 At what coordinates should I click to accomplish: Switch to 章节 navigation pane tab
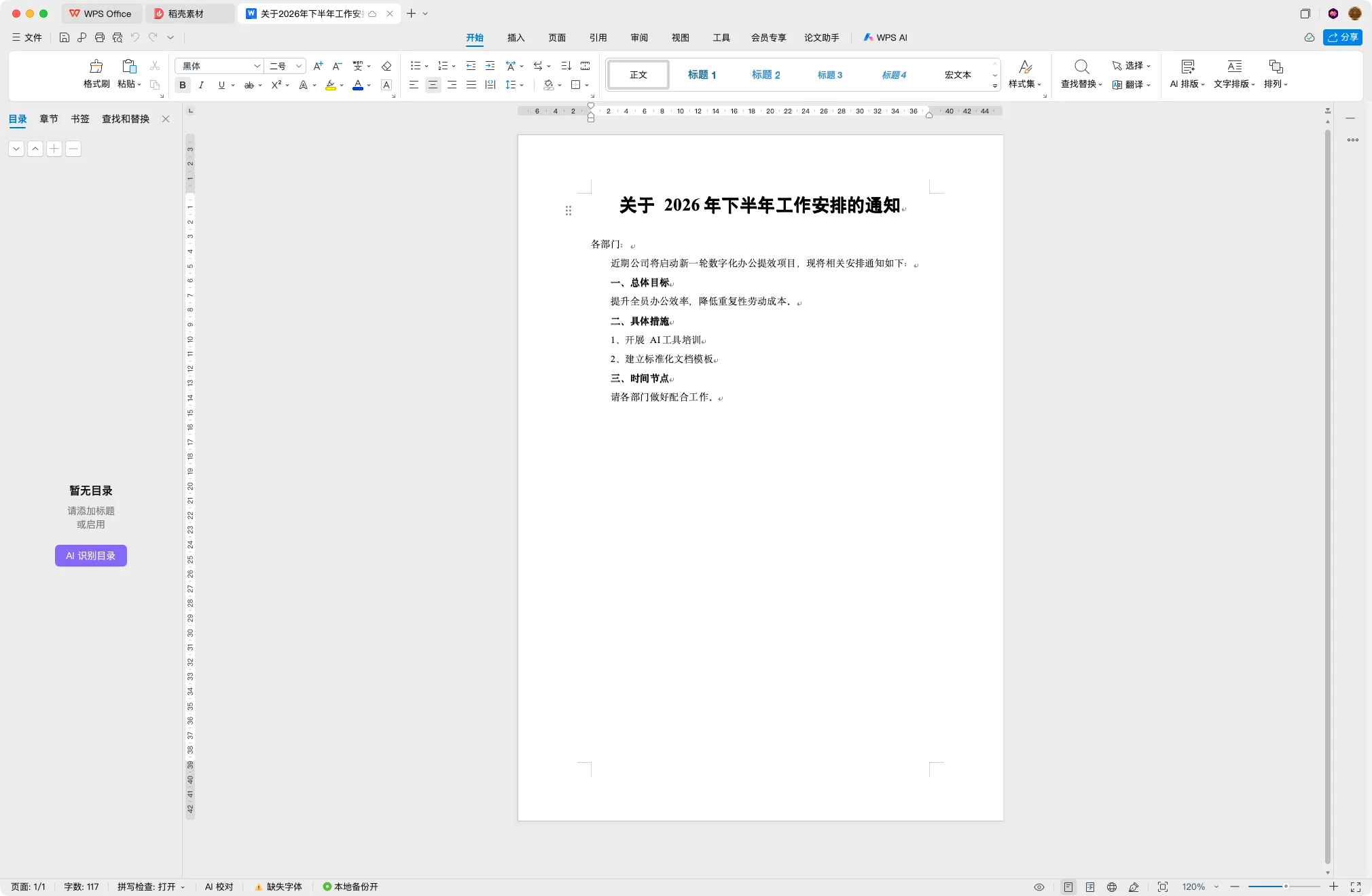click(49, 119)
